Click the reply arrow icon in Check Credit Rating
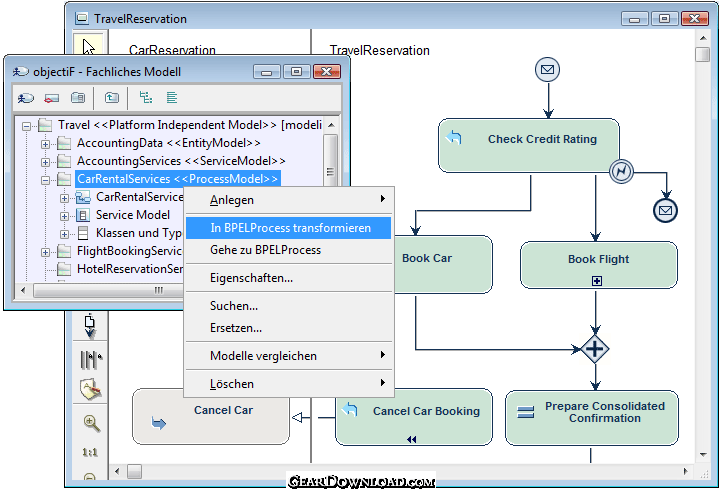This screenshot has width=722, height=490. [x=454, y=137]
